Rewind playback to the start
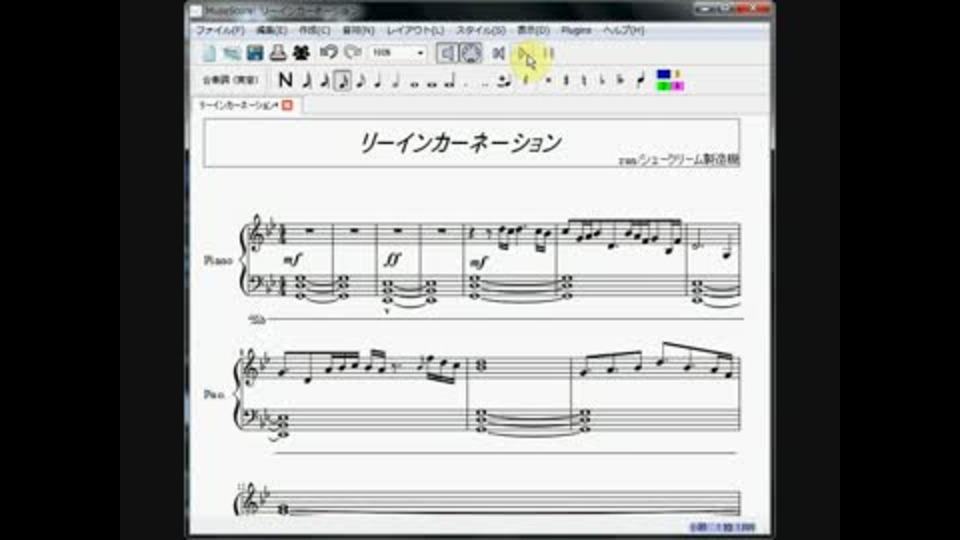 click(x=498, y=53)
